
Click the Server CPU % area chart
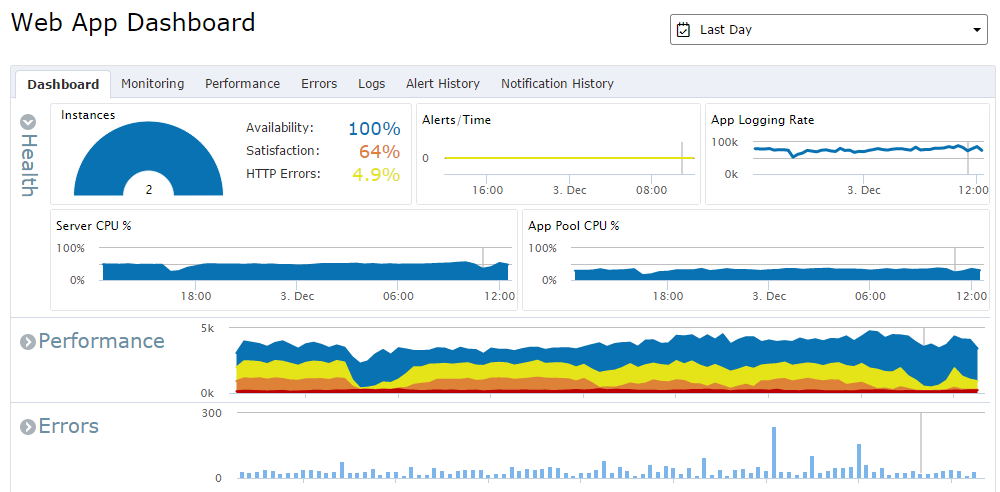(x=305, y=271)
